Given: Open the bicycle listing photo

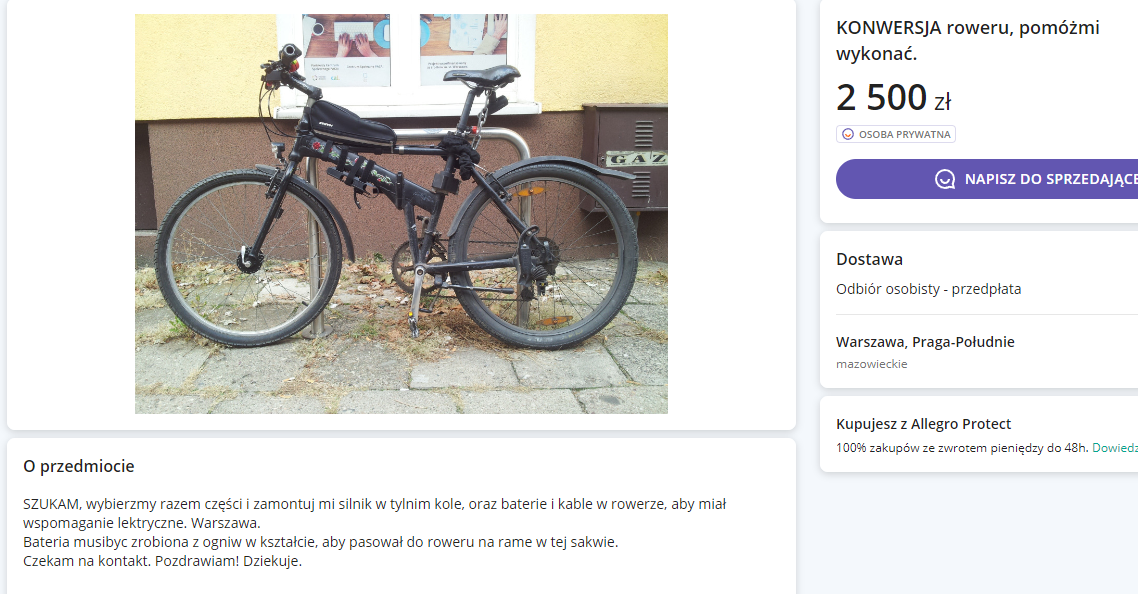Looking at the screenshot, I should click(x=401, y=213).
